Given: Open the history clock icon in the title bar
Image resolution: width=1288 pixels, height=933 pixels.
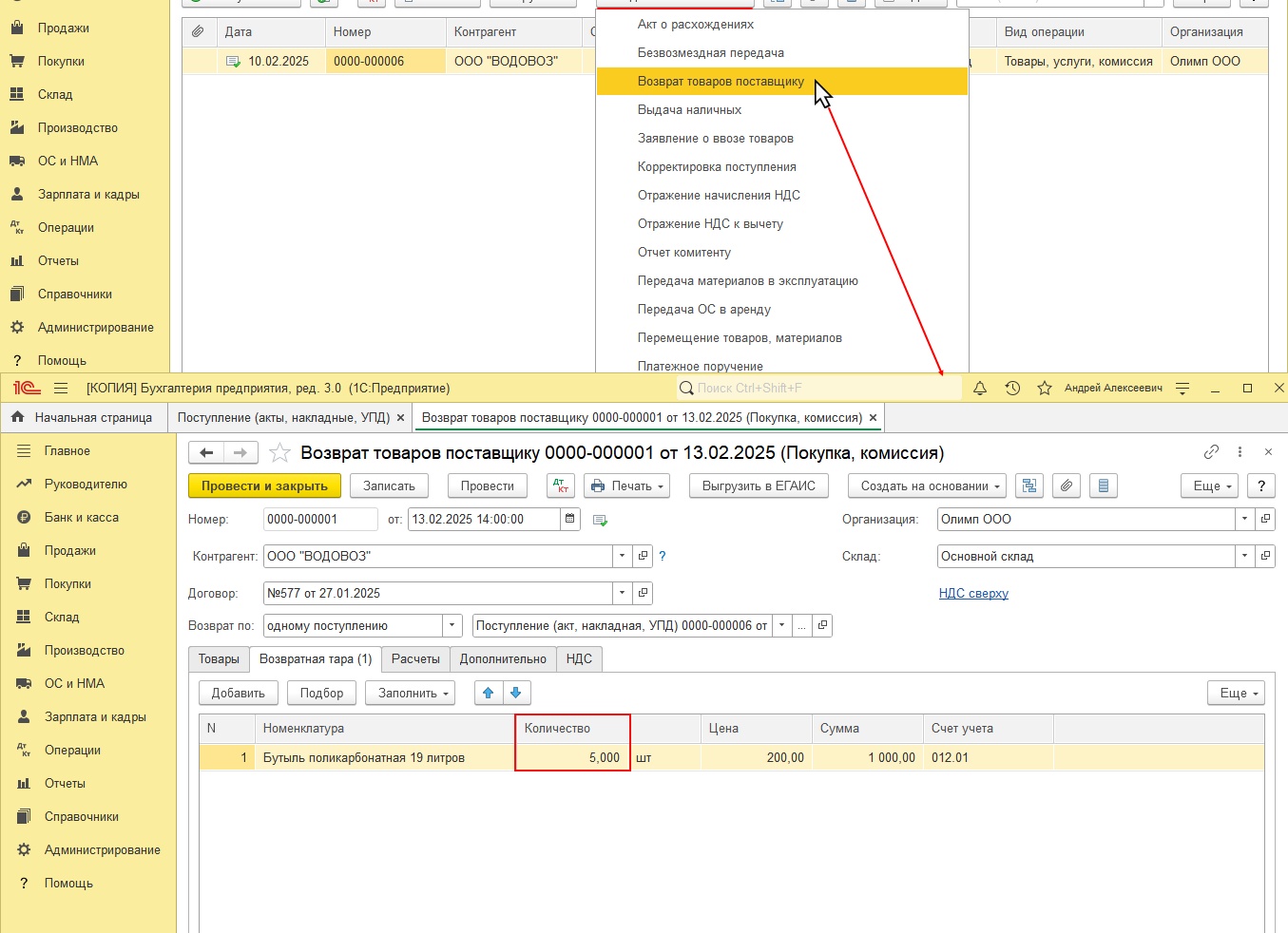Looking at the screenshot, I should click(x=1012, y=388).
